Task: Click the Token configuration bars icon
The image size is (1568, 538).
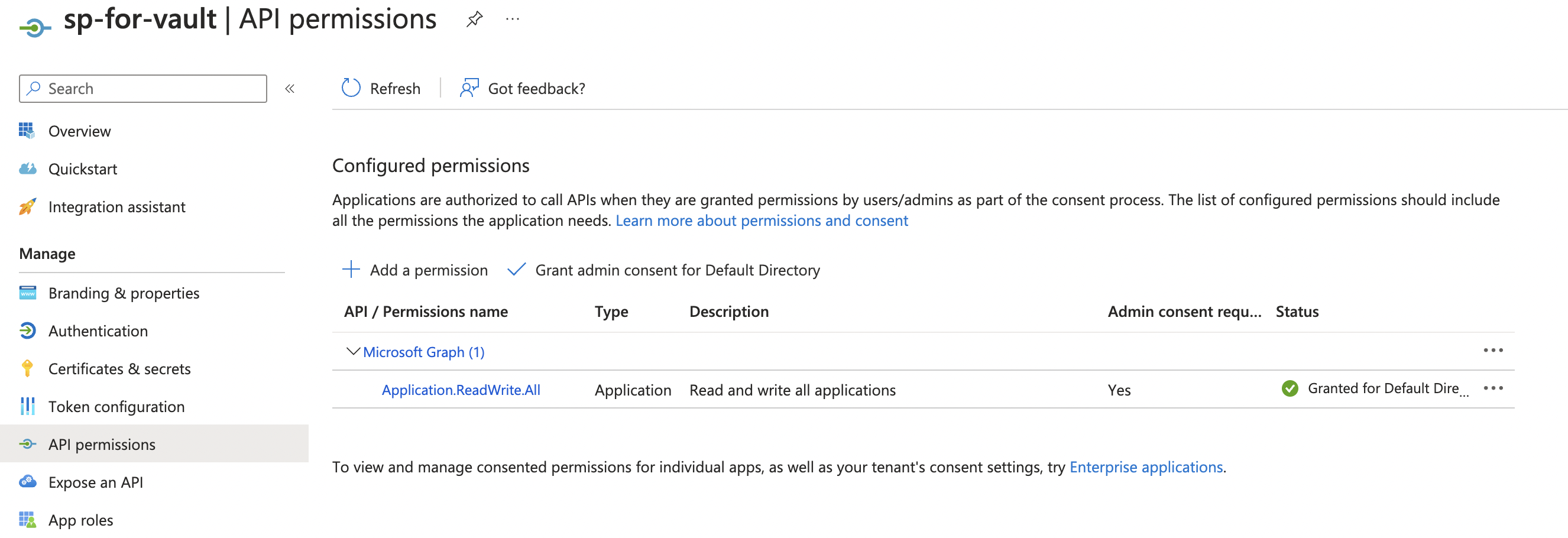Action: click(x=27, y=406)
